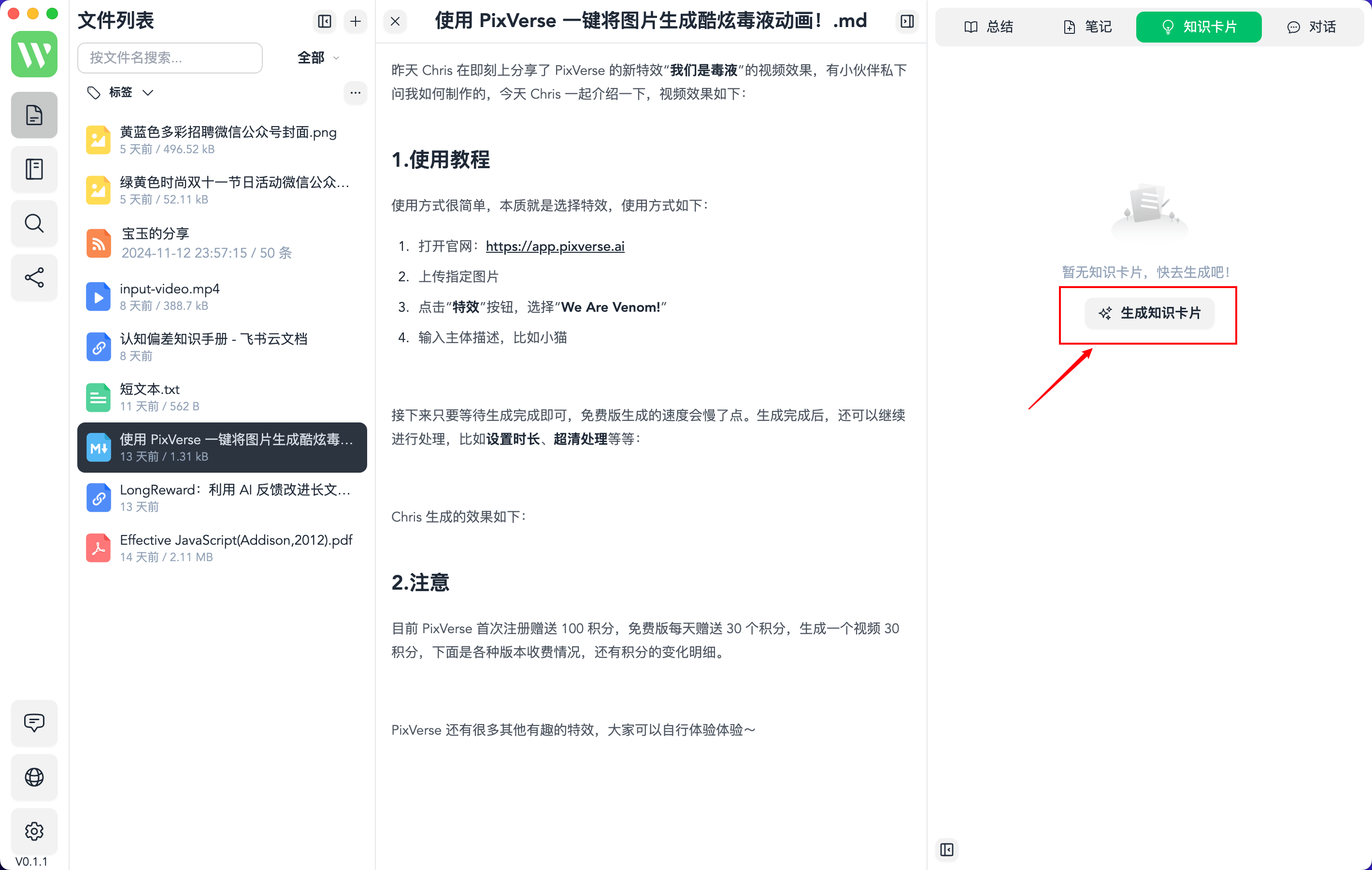Click the macOS green fullscreen window dot
Image resolution: width=1372 pixels, height=870 pixels.
pos(52,13)
